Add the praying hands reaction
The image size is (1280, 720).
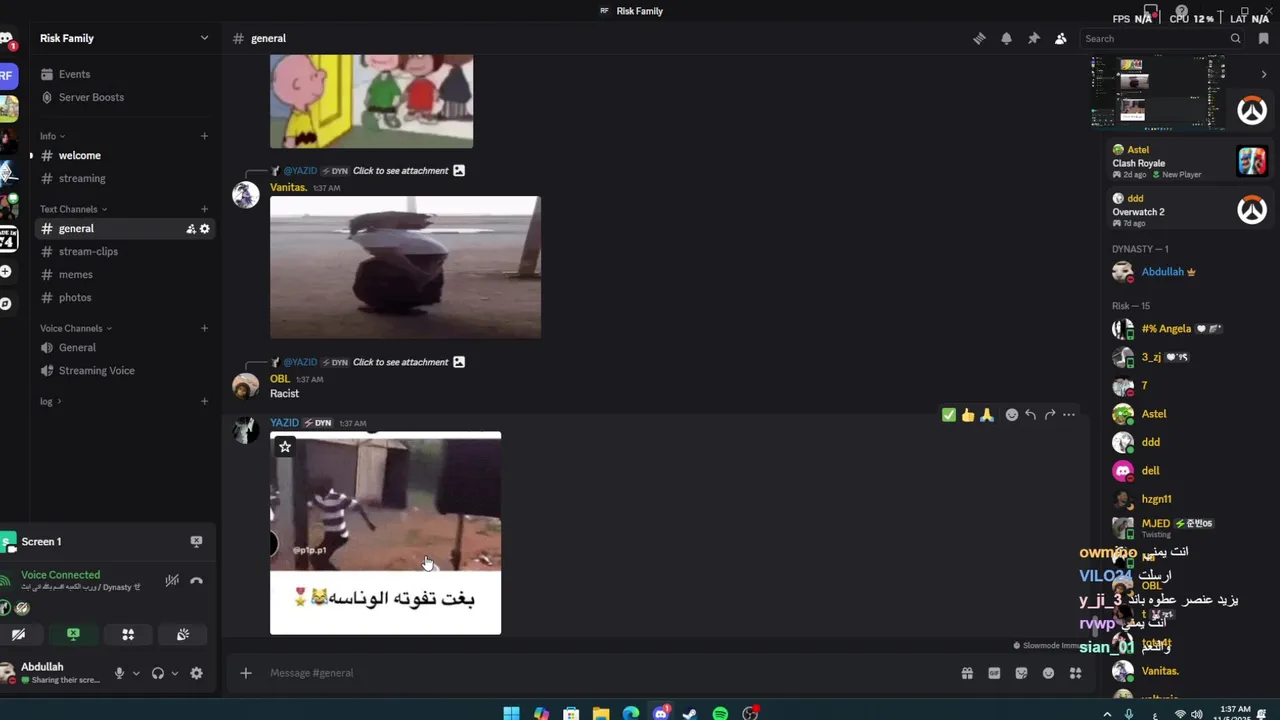click(x=987, y=415)
